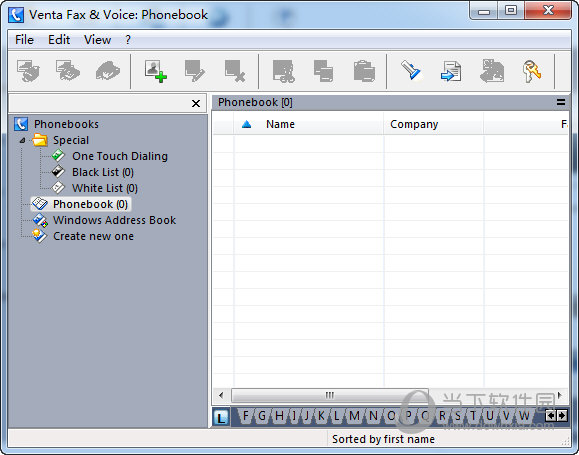Click the Create new one icon
Image resolution: width=579 pixels, height=455 pixels.
40,236
